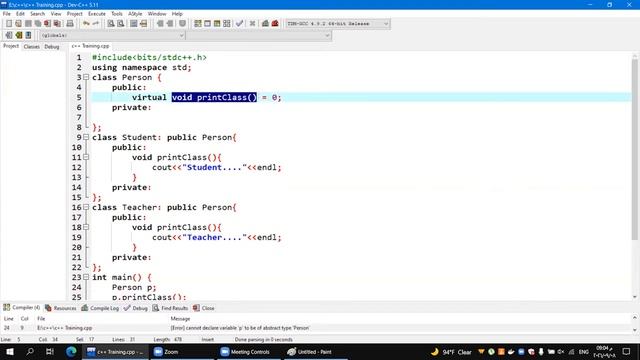The width and height of the screenshot is (640, 360).
Task: Click the Close file toolbar icon
Action: (x=48, y=24)
